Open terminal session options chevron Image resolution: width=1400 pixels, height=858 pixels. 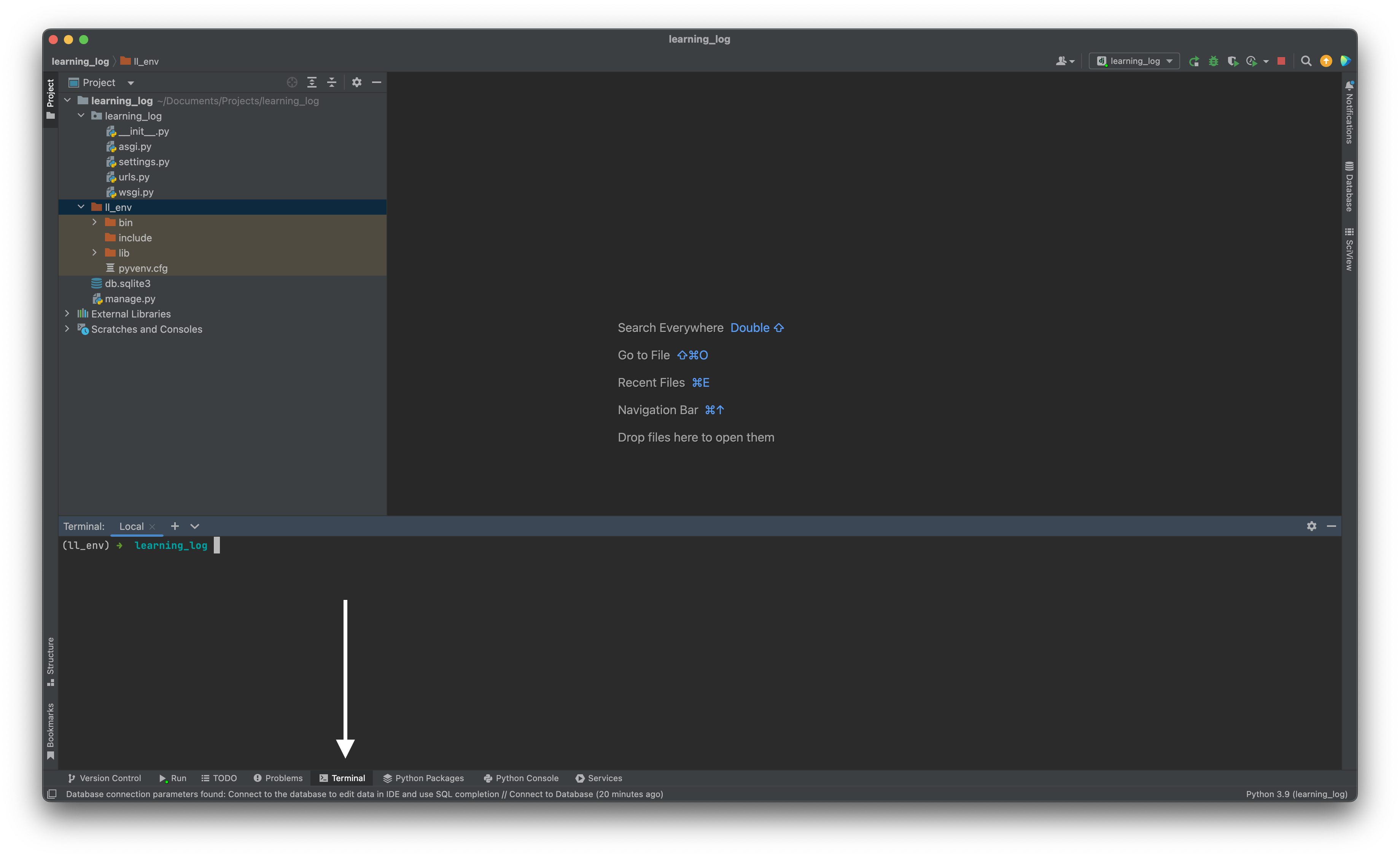point(195,526)
